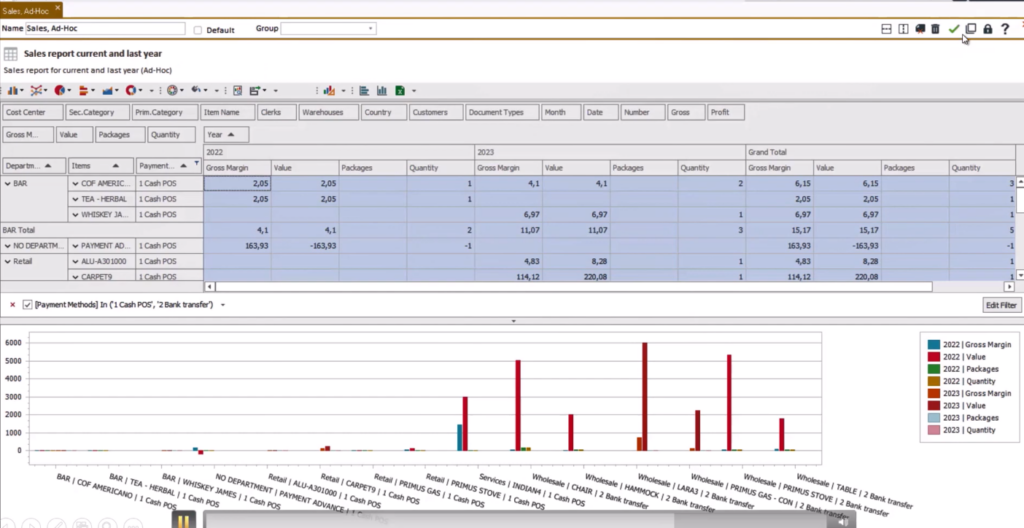Remove filter using the red X
The image size is (1024, 528).
click(x=12, y=304)
